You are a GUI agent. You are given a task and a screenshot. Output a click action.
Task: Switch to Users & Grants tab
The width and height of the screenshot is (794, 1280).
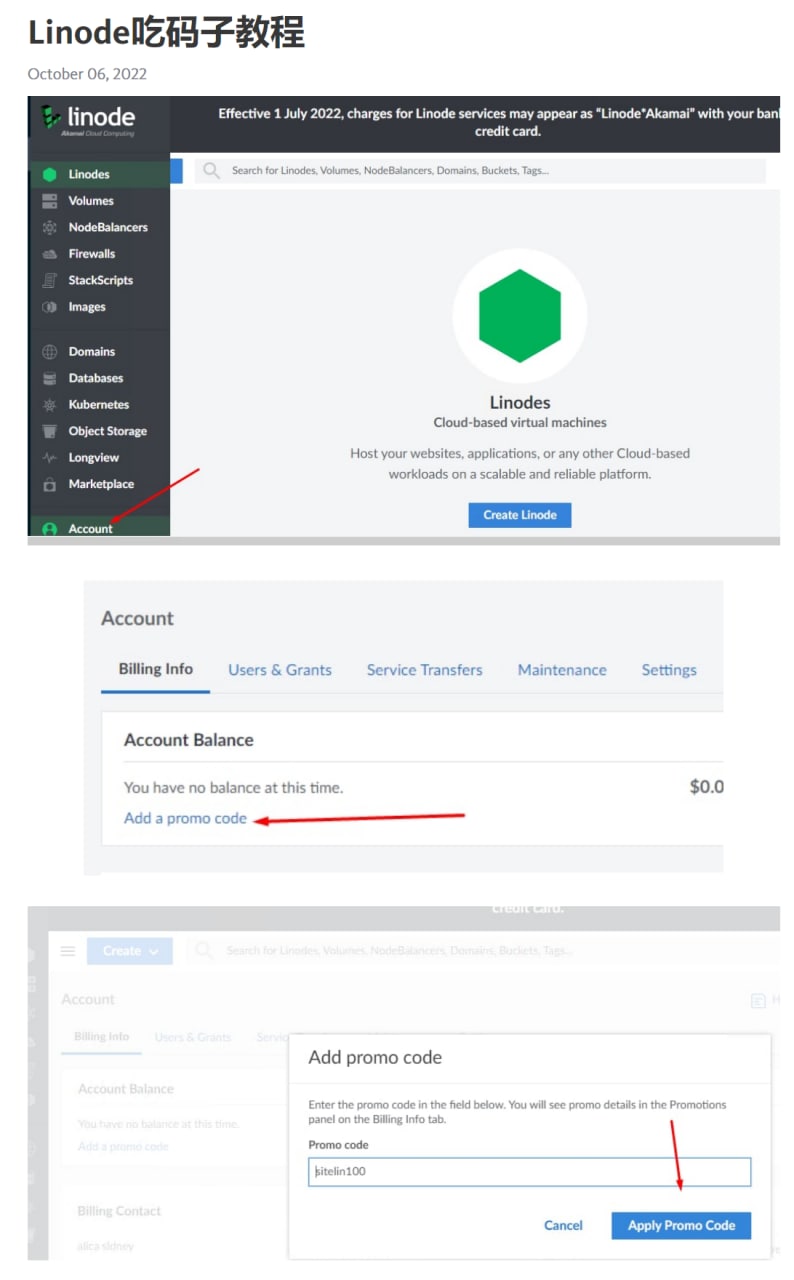tap(279, 670)
